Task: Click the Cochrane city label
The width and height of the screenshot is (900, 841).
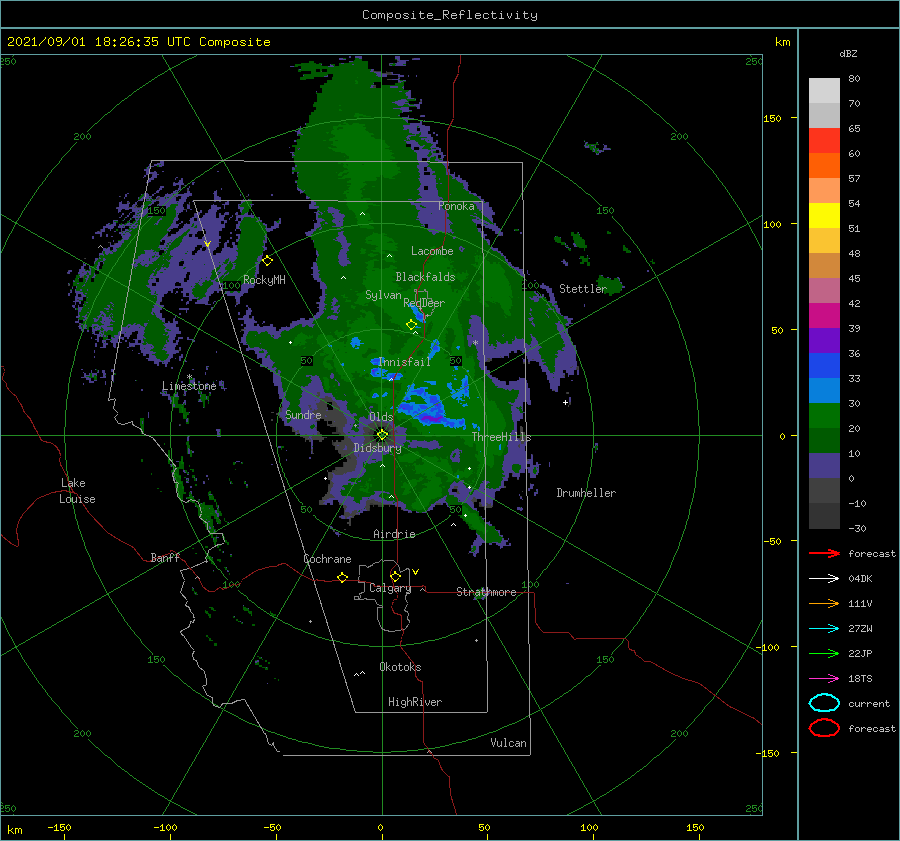Action: point(327,559)
